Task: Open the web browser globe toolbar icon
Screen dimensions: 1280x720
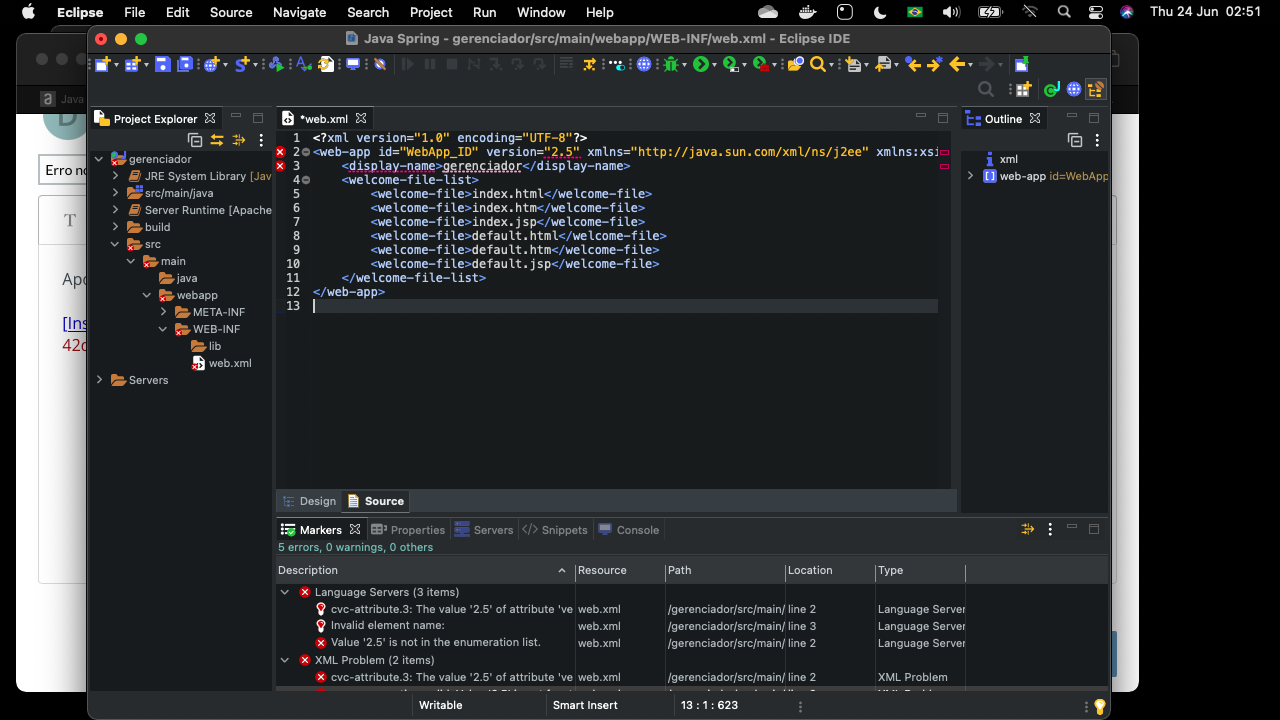Action: pos(644,64)
